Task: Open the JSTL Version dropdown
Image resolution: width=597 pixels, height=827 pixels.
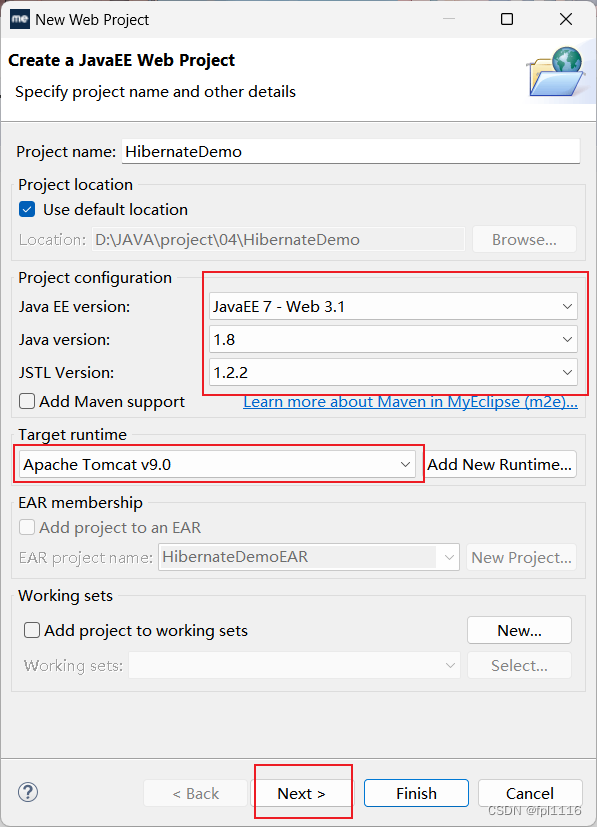Action: tap(393, 372)
